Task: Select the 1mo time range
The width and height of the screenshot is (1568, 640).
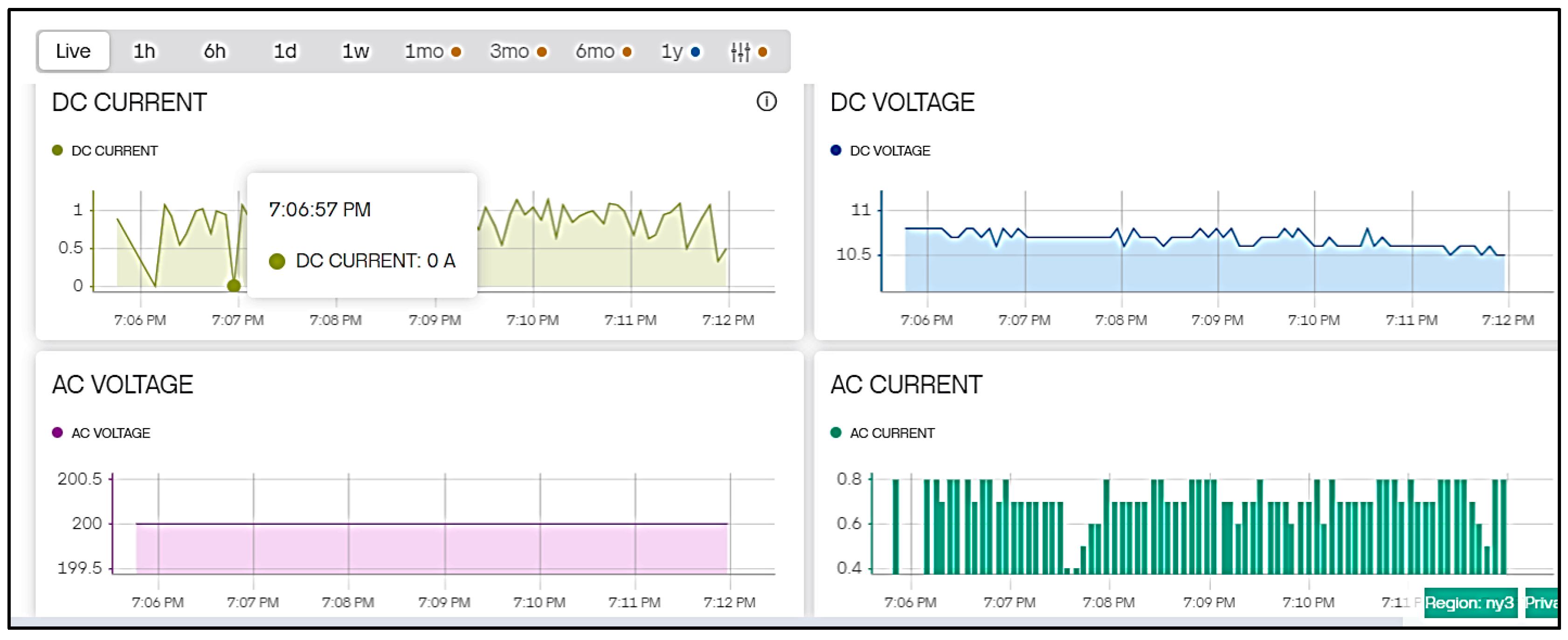Action: tap(425, 51)
